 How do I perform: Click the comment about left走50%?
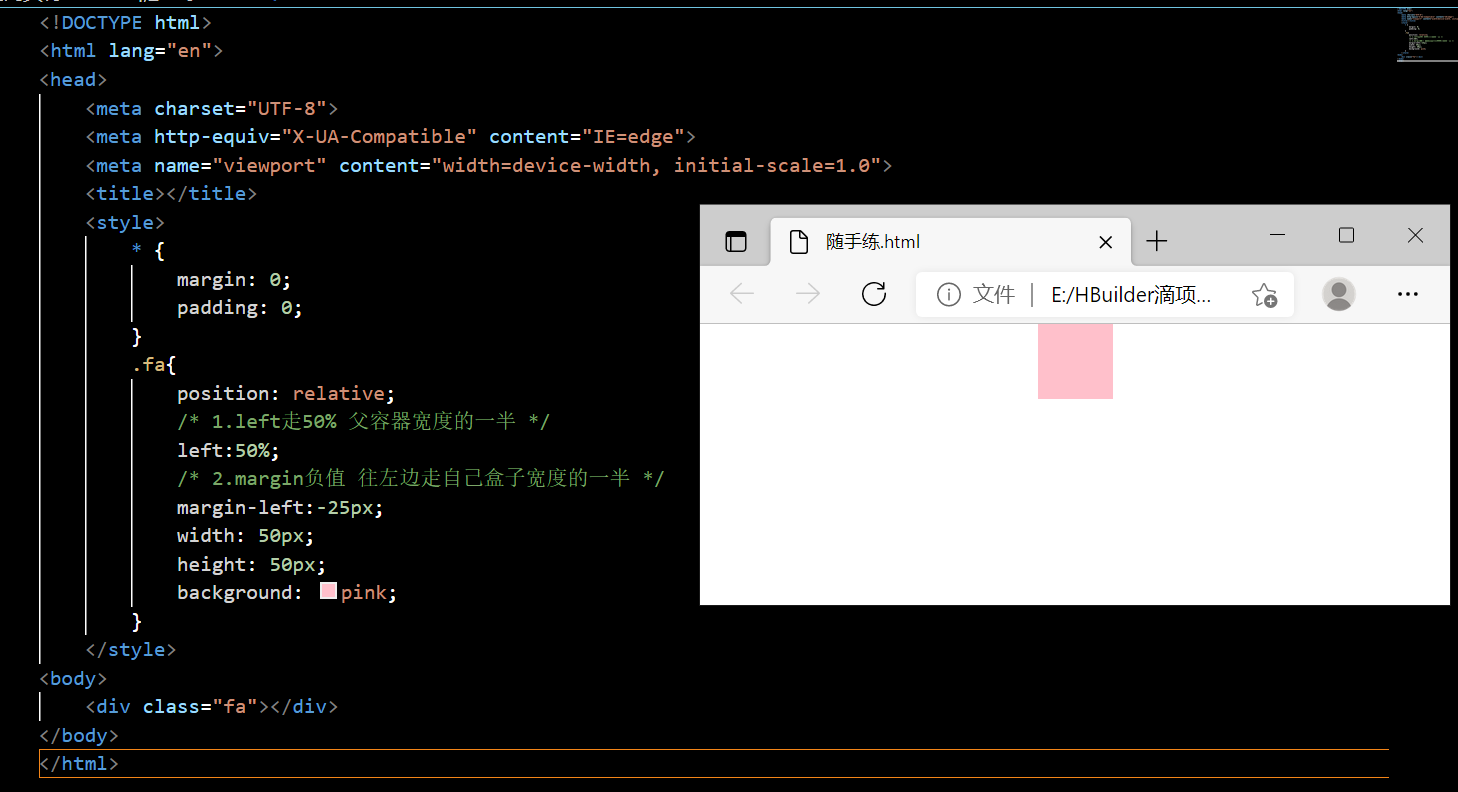[x=363, y=421]
